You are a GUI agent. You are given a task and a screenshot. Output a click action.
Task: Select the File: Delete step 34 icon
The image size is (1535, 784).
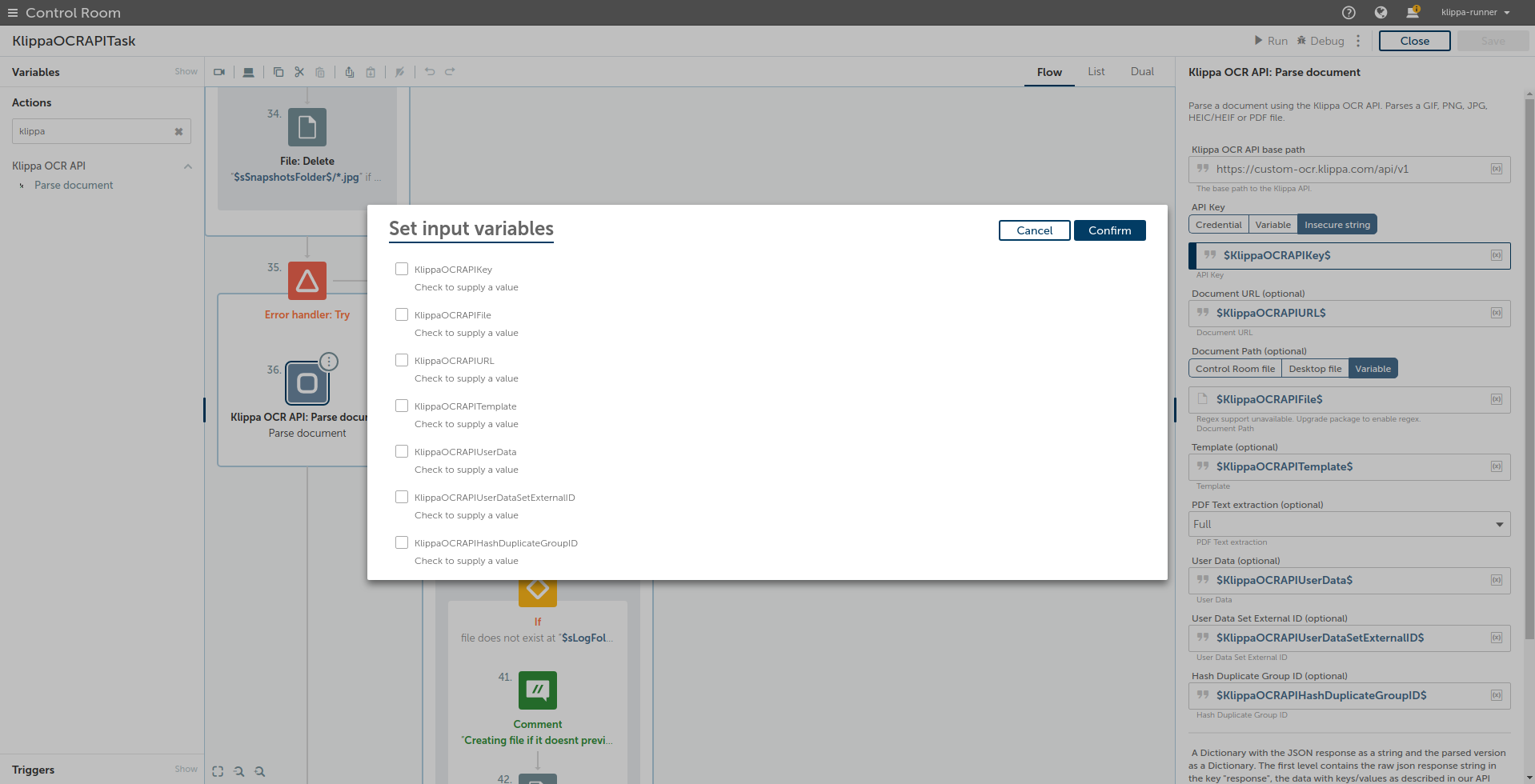click(307, 127)
